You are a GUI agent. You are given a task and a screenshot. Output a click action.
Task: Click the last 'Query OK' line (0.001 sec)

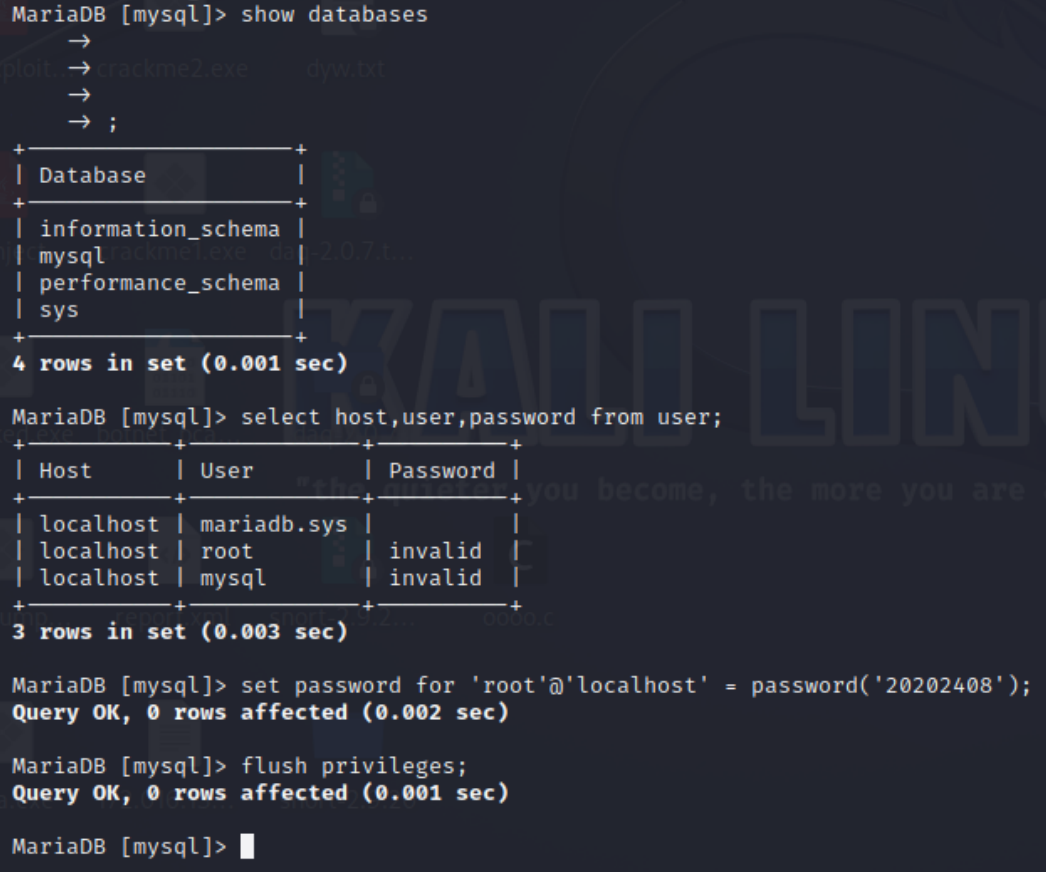[x=260, y=793]
